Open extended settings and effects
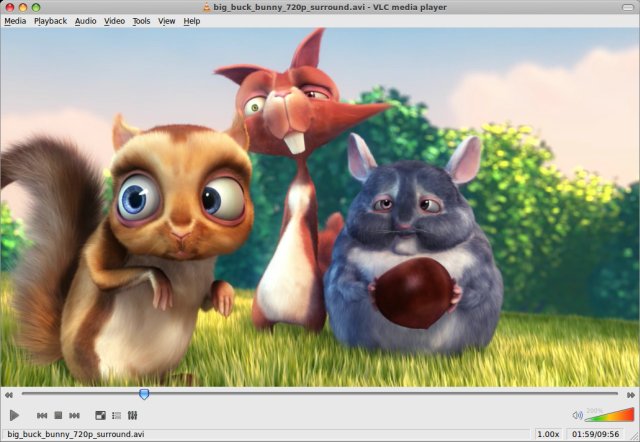This screenshot has height=442, width=640. coord(132,415)
